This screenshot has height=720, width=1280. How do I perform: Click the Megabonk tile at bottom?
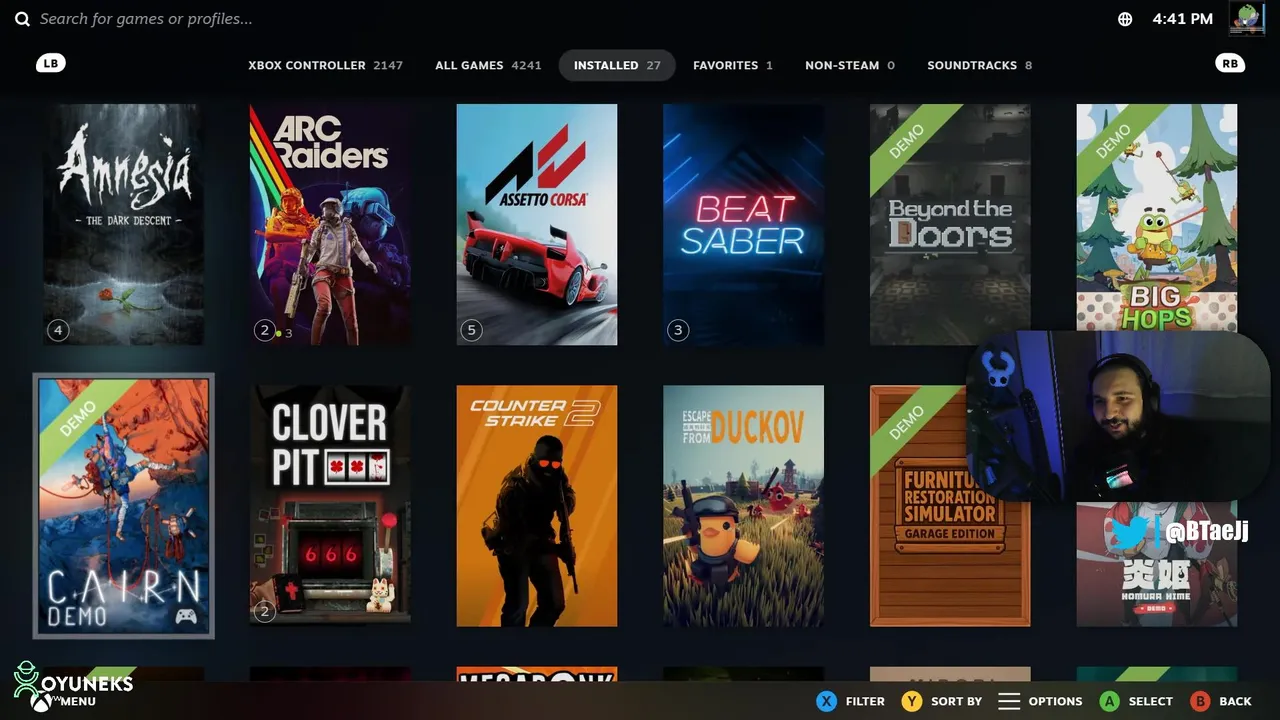pyautogui.click(x=537, y=676)
